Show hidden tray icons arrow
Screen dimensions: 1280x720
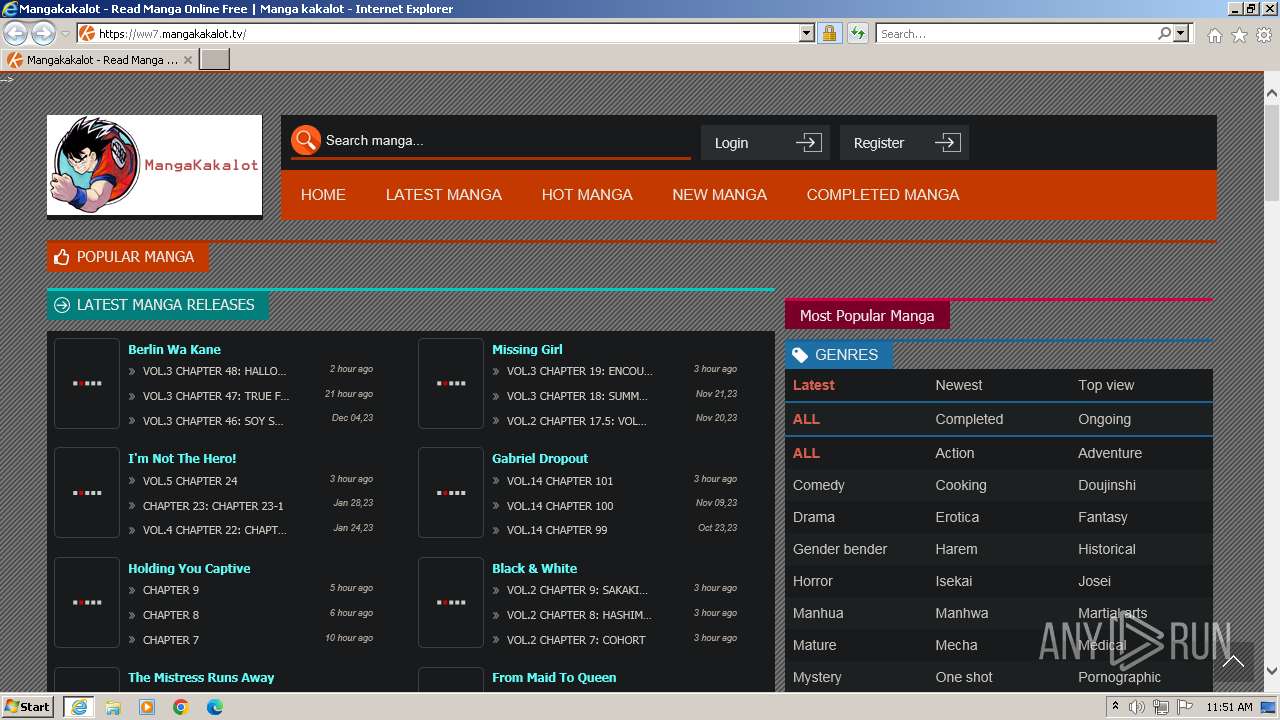click(x=1116, y=707)
